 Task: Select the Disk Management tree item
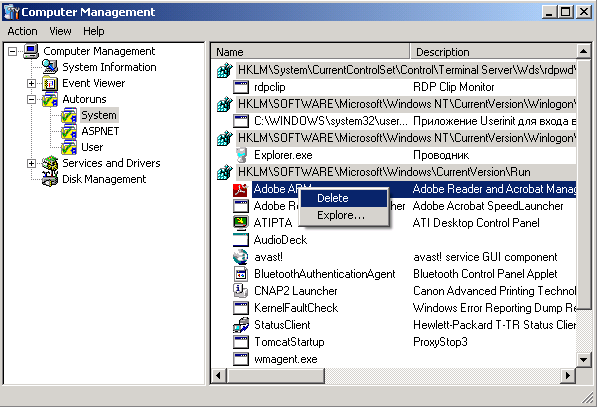pos(104,179)
